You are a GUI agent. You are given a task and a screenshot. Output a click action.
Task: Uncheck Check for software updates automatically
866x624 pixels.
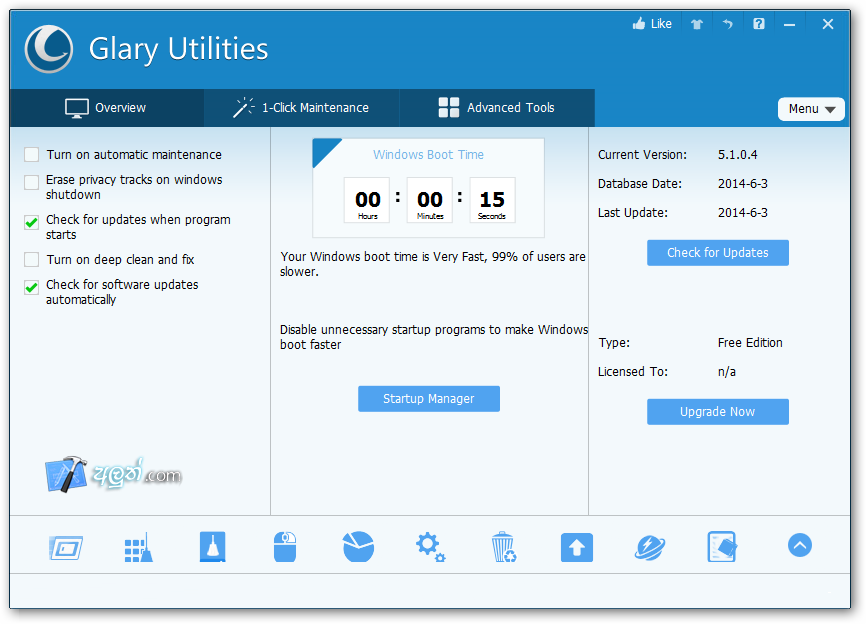coord(31,287)
